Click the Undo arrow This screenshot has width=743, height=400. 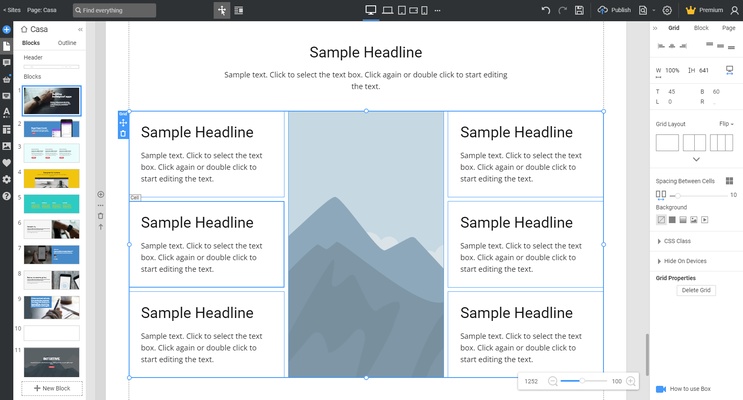point(546,10)
